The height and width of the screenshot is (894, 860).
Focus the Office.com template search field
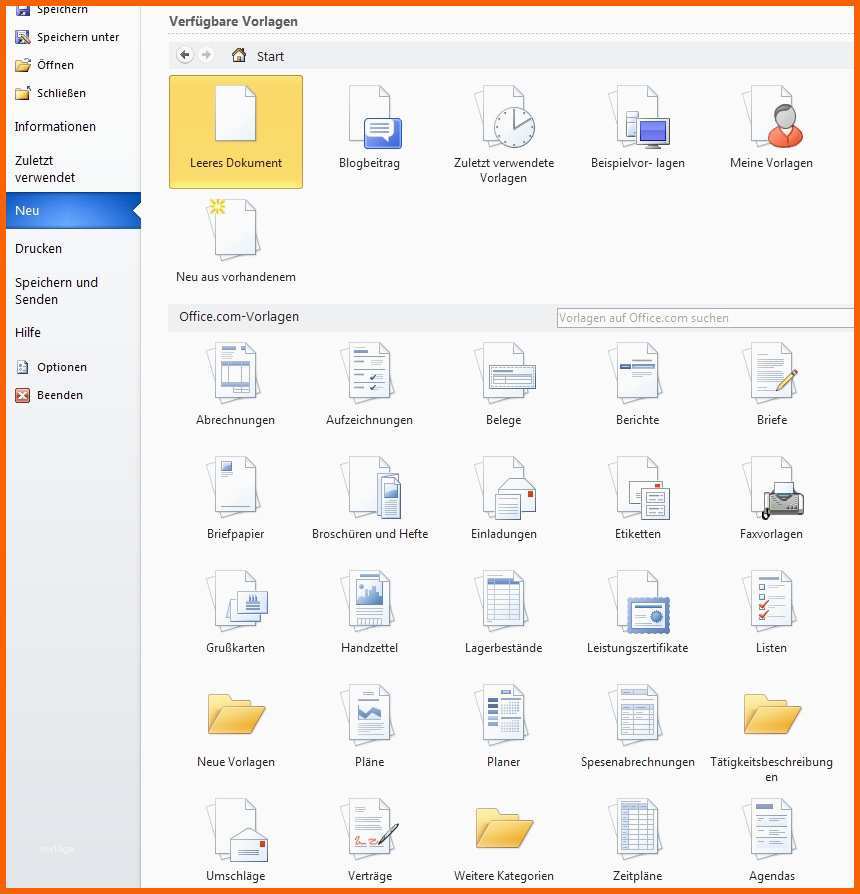pos(705,318)
